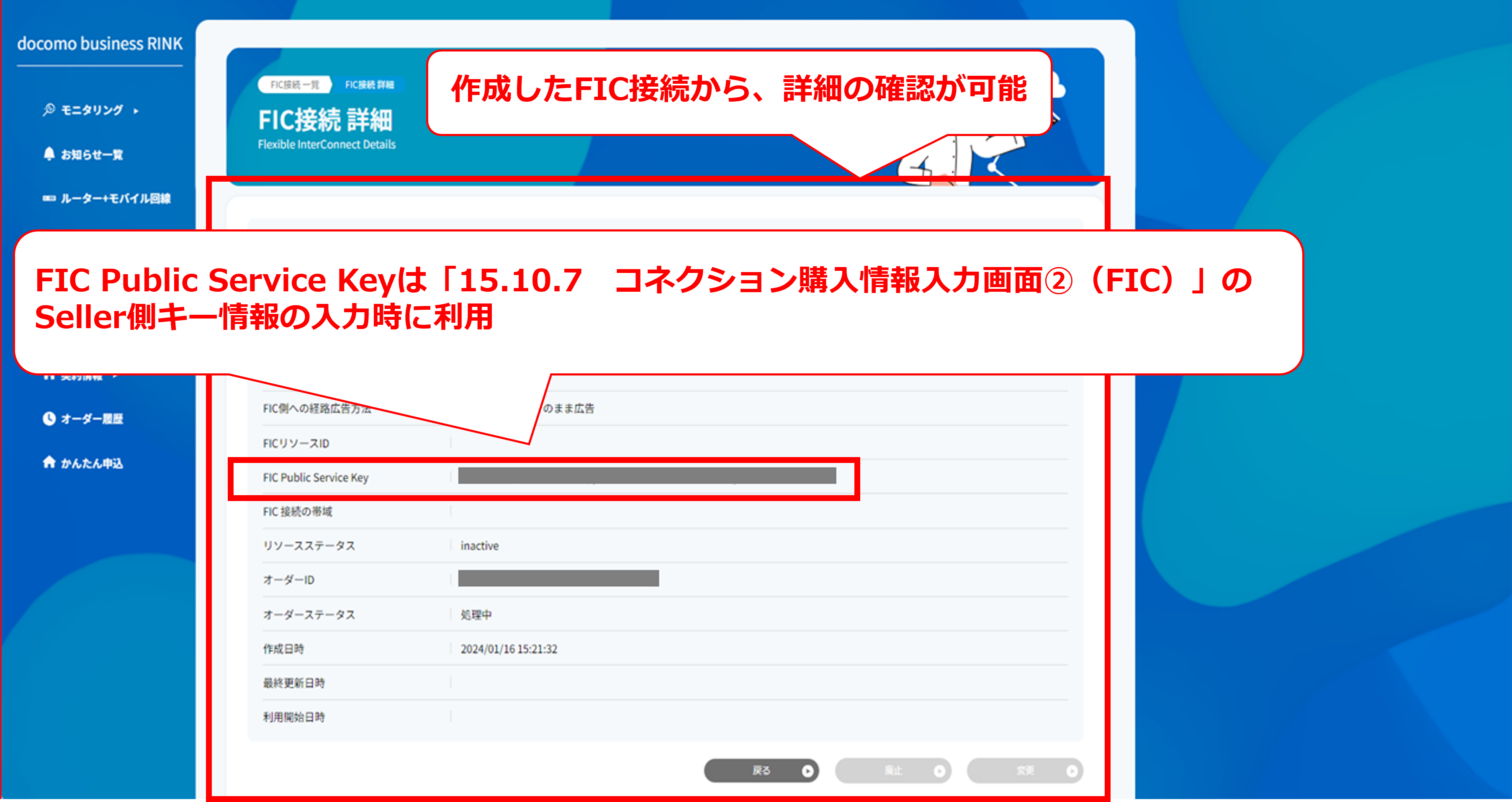Click the play arrow circle on 変更 button
The width and height of the screenshot is (1512, 802).
(1071, 771)
